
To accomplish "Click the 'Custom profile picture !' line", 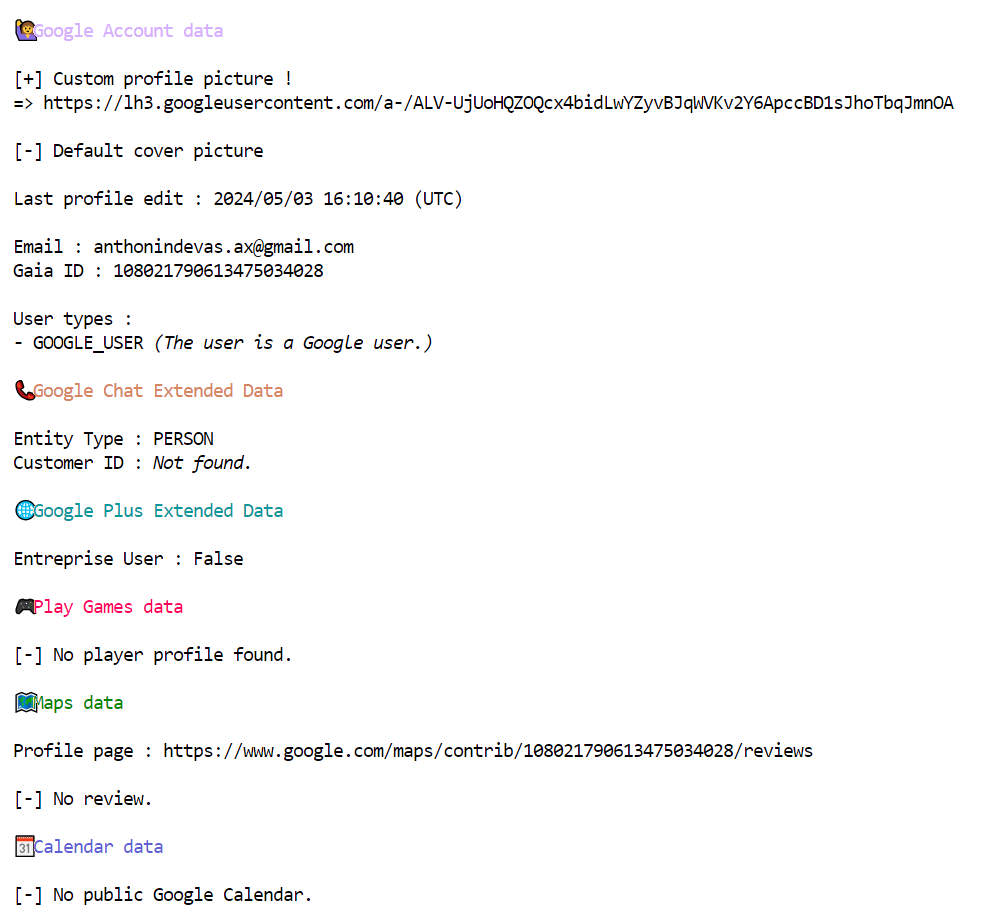I will tap(153, 79).
